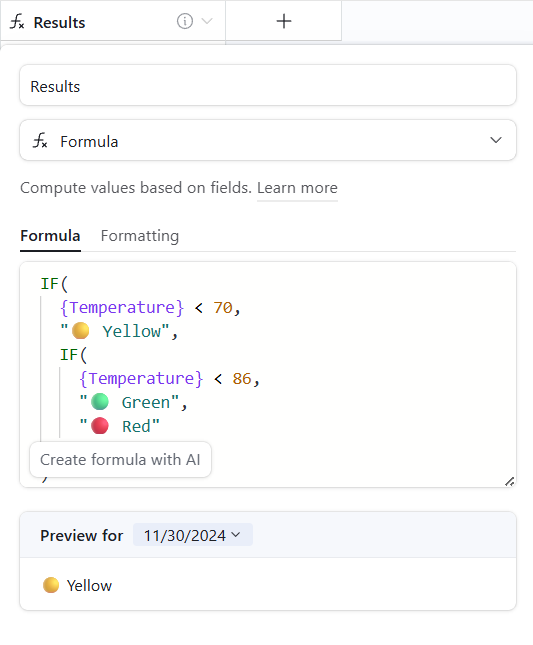The width and height of the screenshot is (533, 645).
Task: Edit the Results field name input
Action: pos(268,86)
